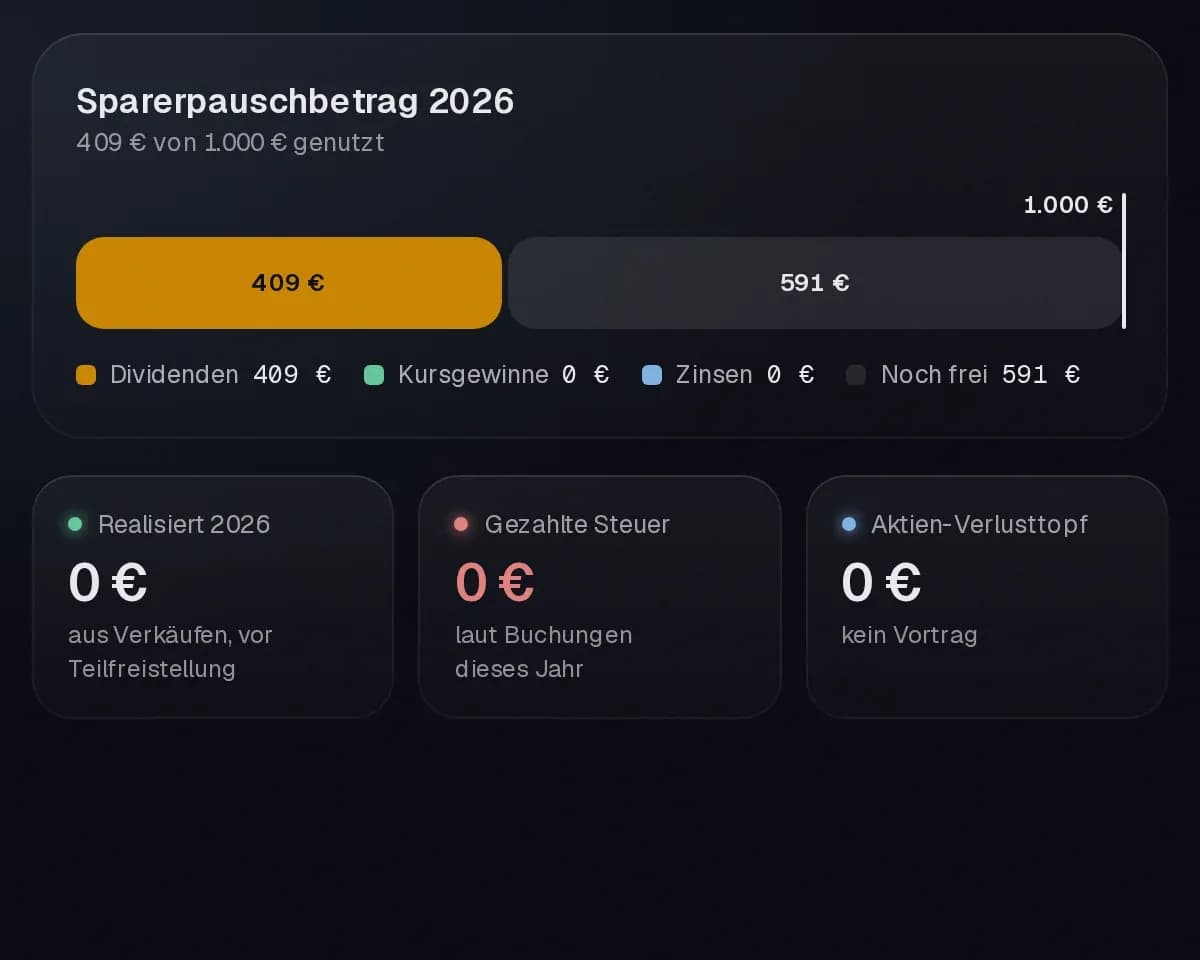Select the orange 409 € bar segment
This screenshot has height=960, width=1200.
(289, 283)
